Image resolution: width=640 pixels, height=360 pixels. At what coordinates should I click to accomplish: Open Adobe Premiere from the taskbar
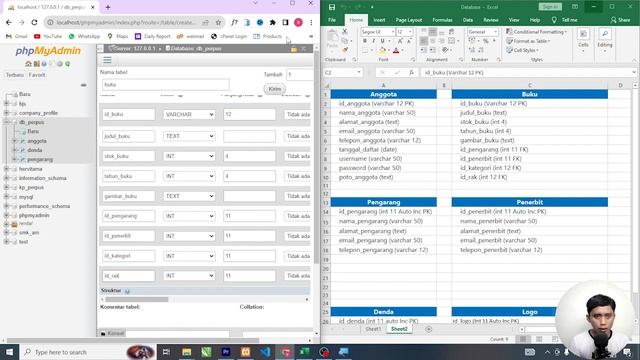226,352
